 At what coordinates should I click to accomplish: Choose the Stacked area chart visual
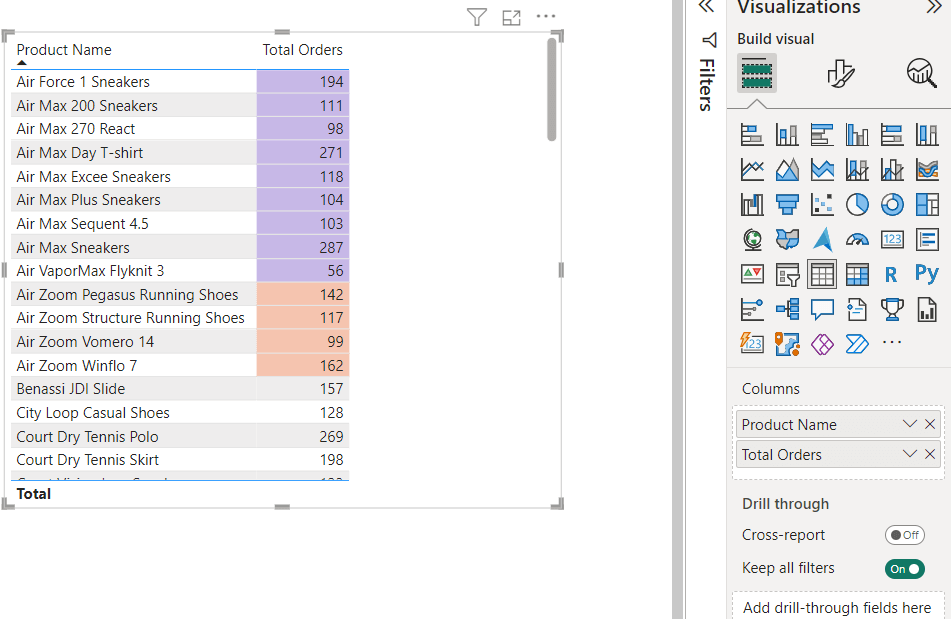(x=822, y=170)
